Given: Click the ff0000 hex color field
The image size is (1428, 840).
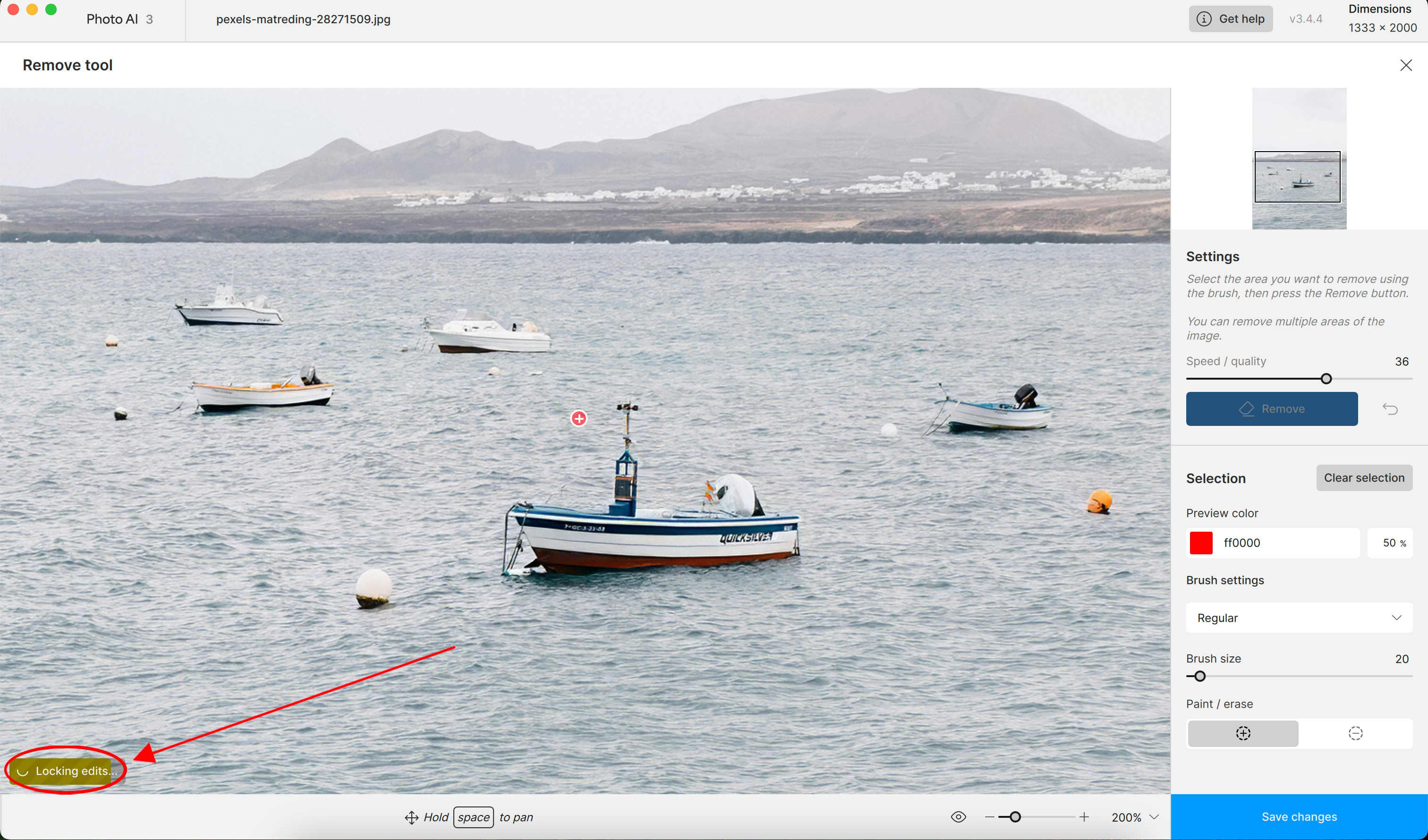Looking at the screenshot, I should 1286,543.
